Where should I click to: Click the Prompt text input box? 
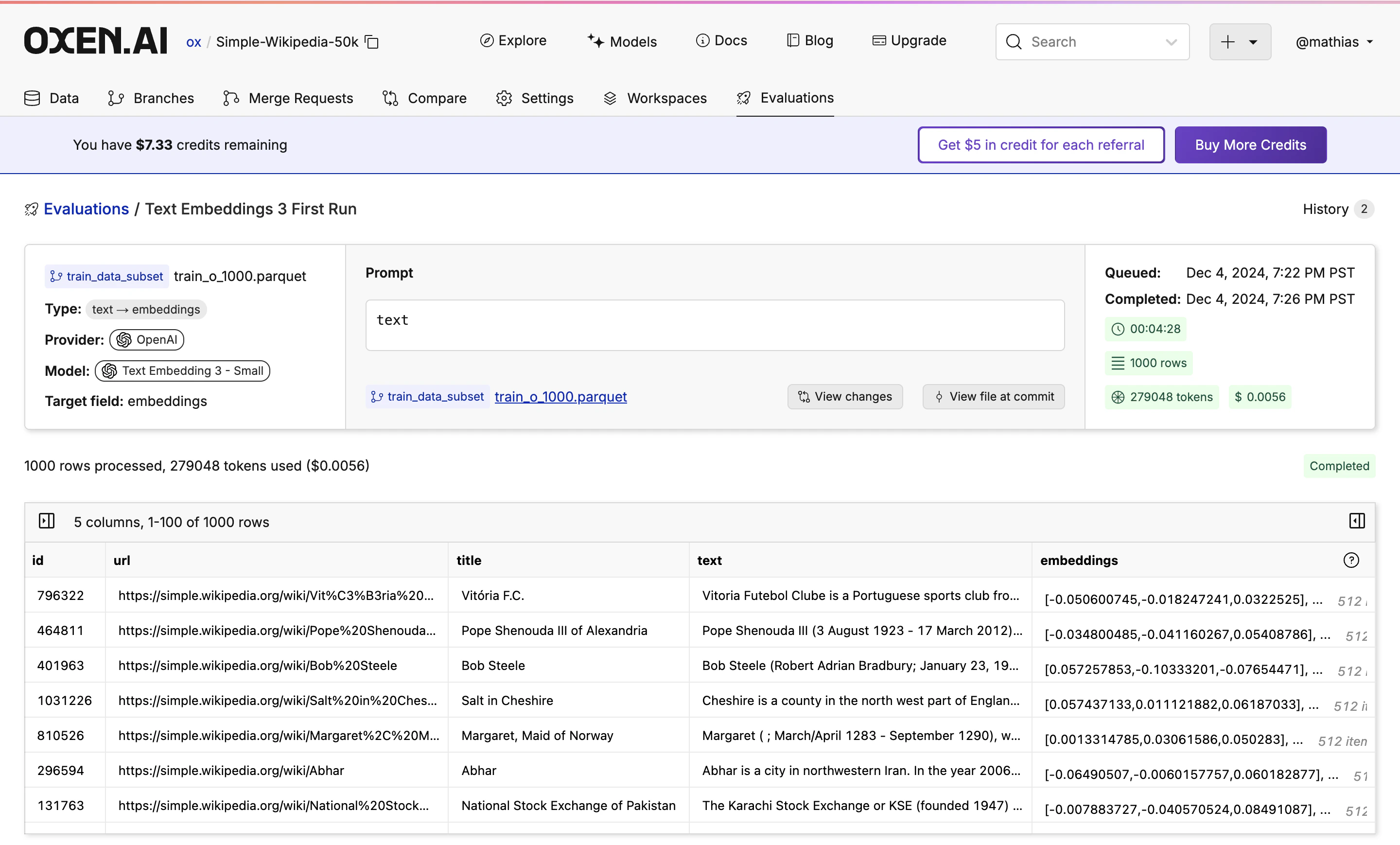point(715,325)
